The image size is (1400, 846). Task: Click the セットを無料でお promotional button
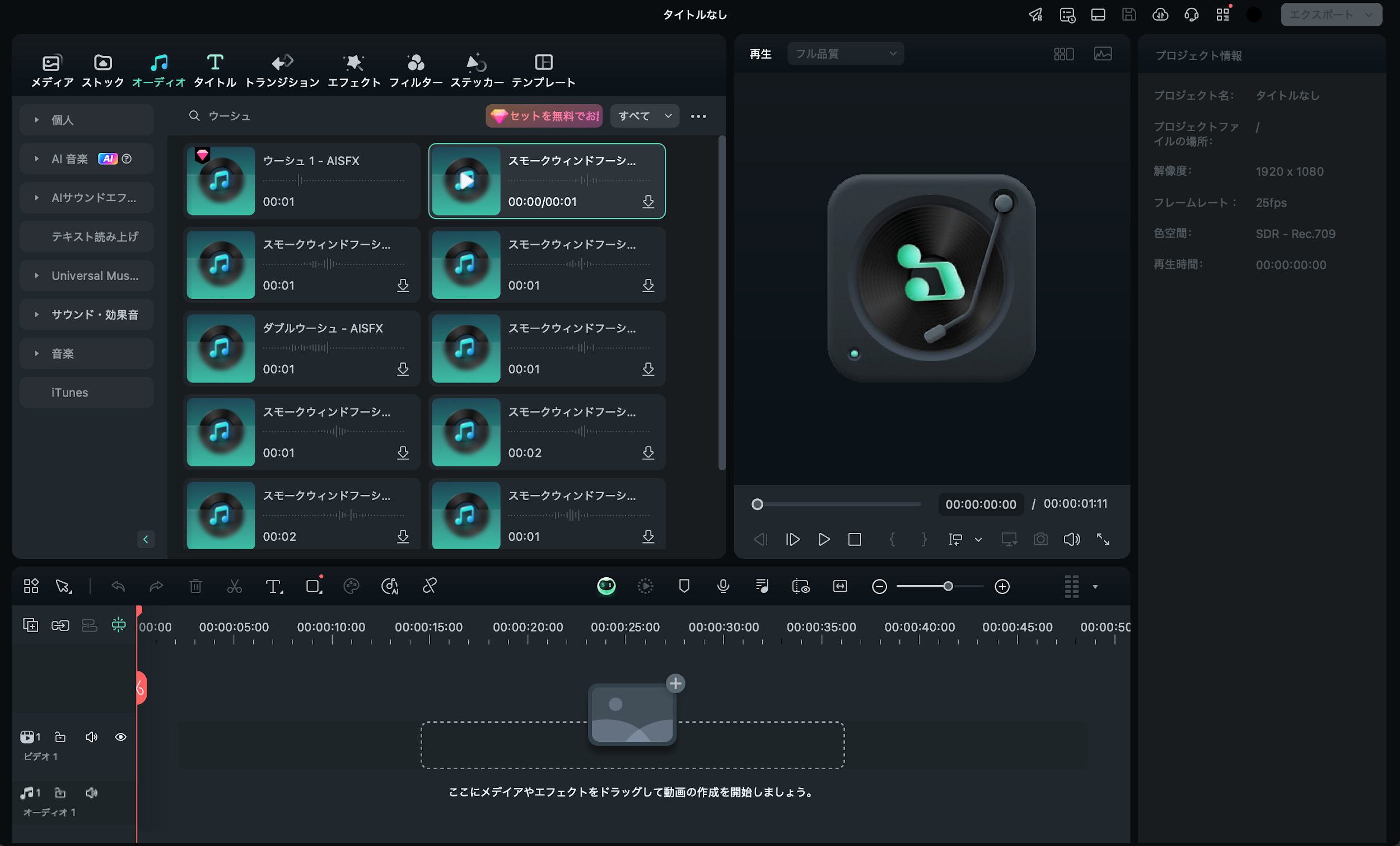click(544, 116)
